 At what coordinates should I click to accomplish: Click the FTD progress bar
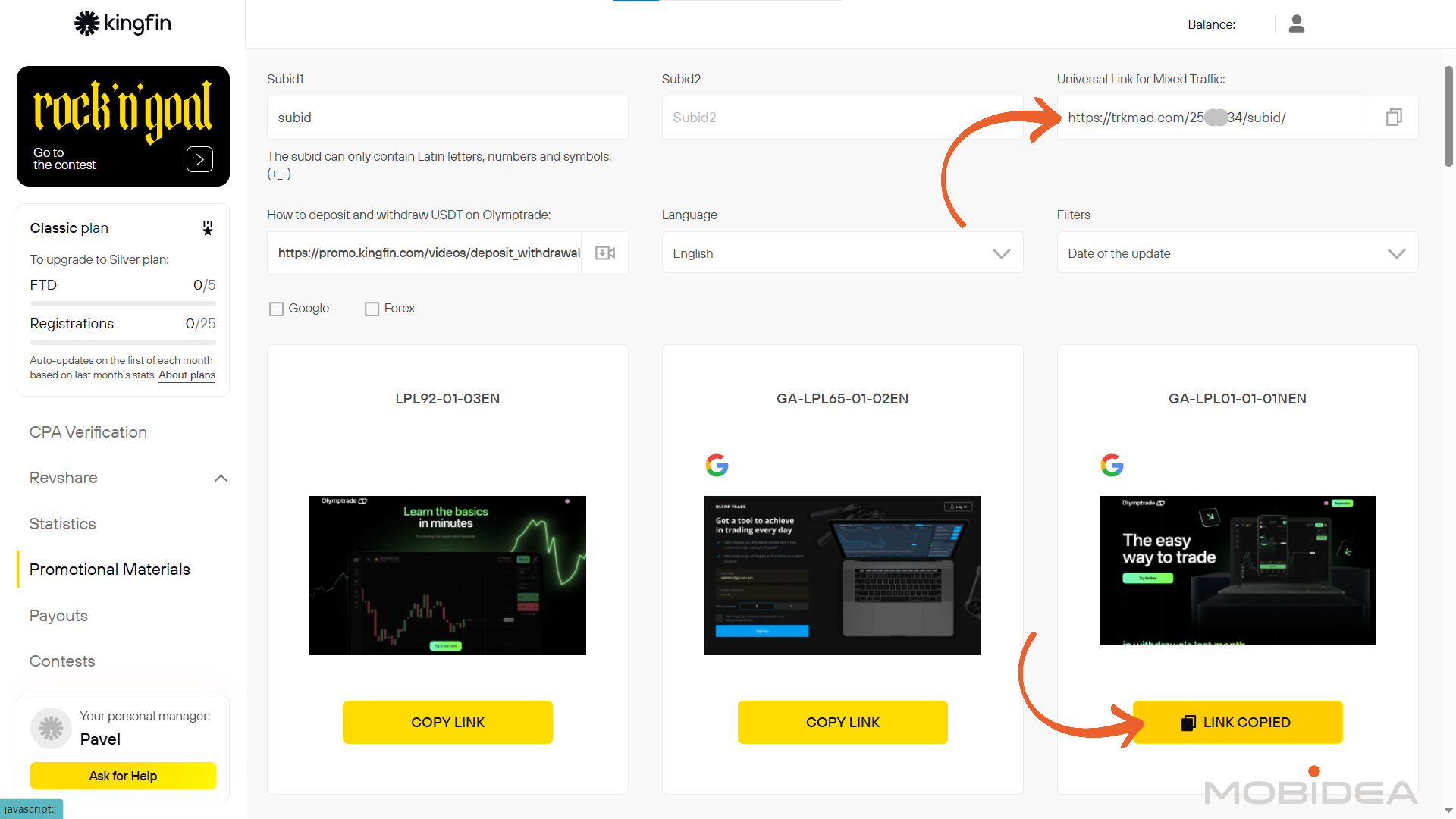pos(123,303)
